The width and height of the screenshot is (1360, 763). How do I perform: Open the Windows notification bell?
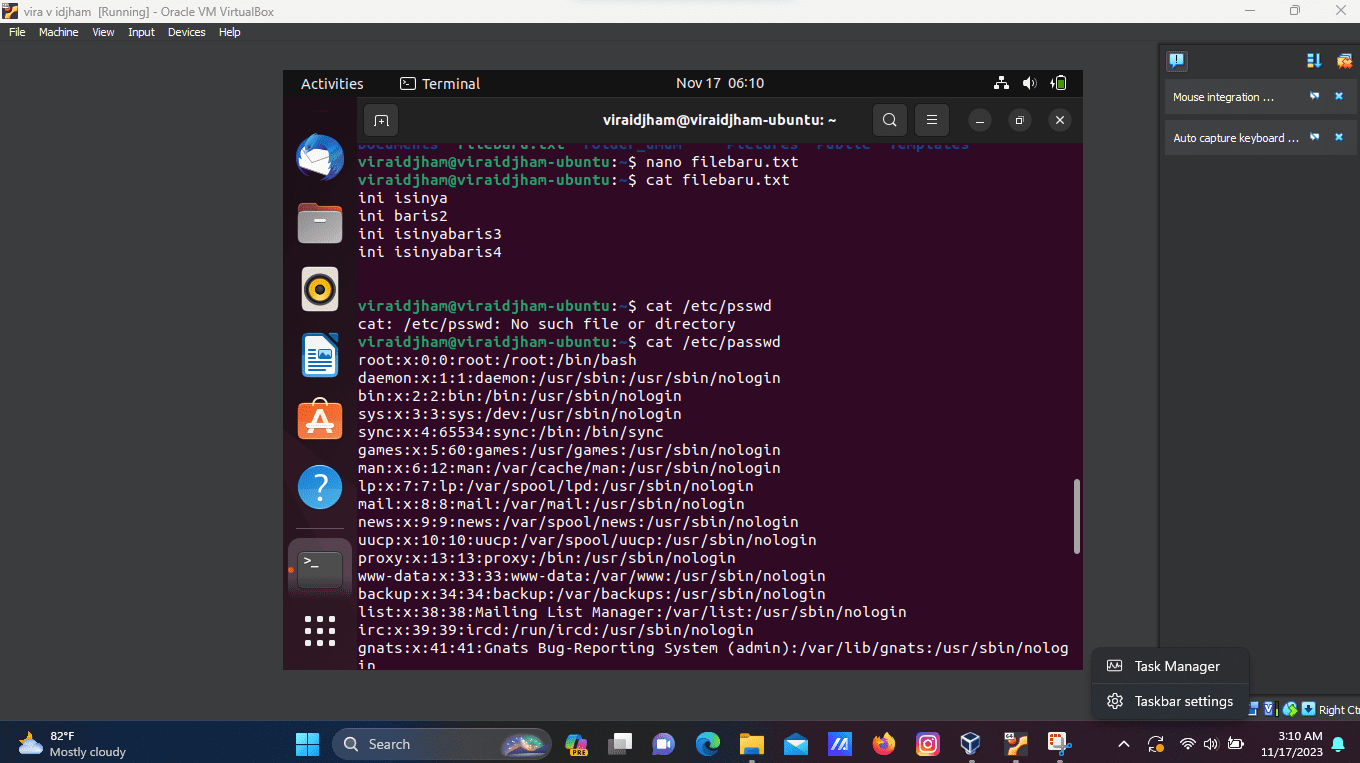pos(1338,744)
